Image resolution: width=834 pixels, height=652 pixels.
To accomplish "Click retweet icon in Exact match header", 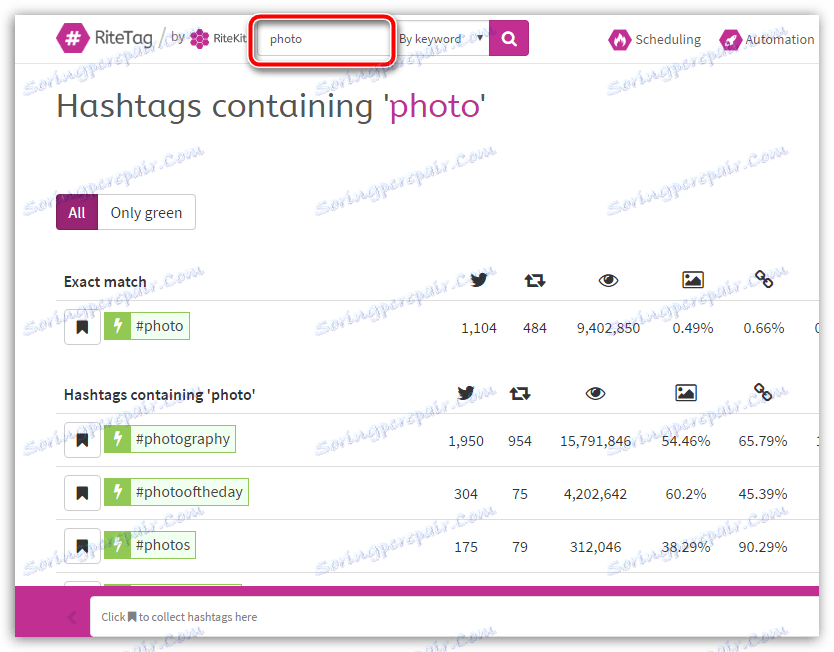I will tap(535, 280).
